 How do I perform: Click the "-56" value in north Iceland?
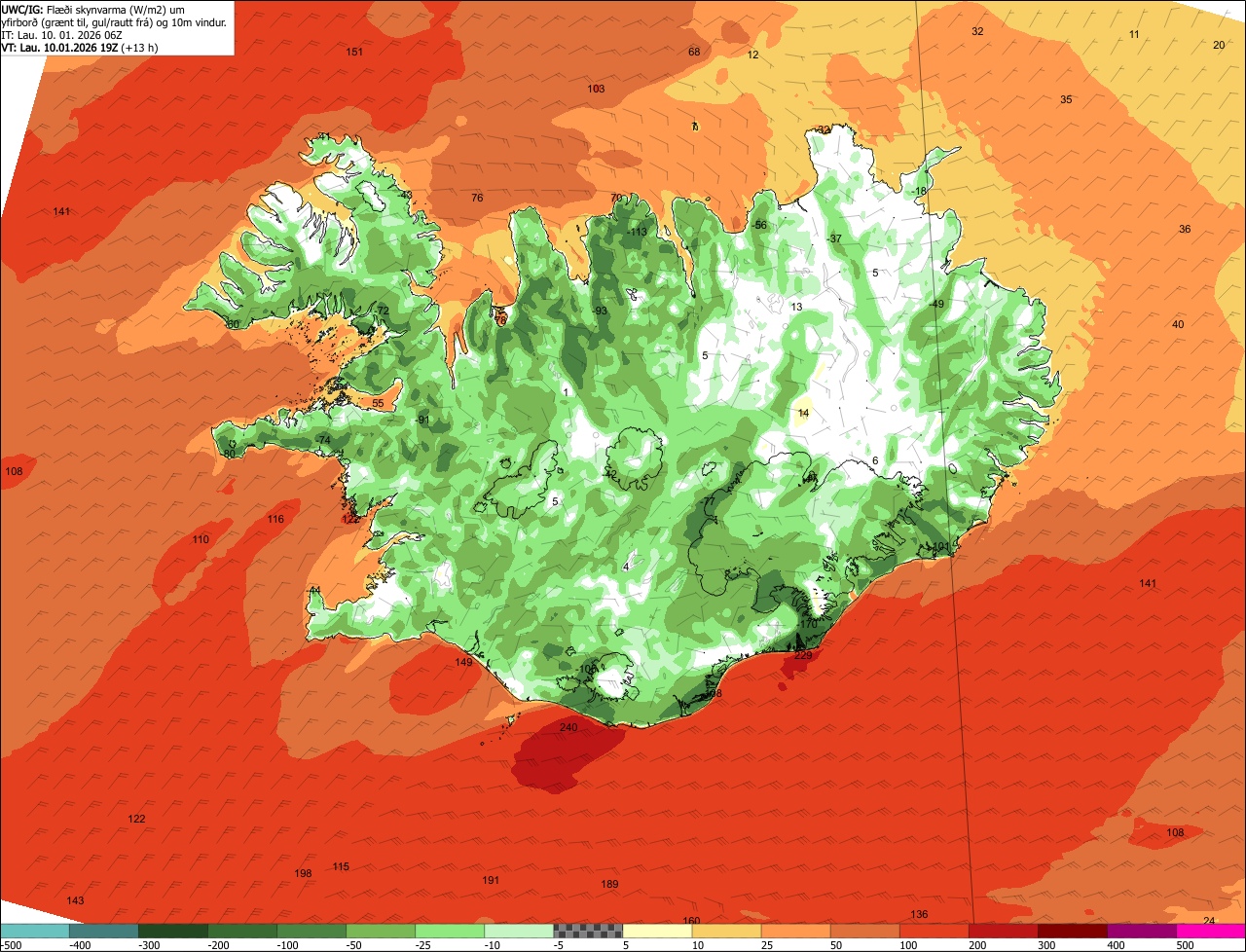[759, 225]
